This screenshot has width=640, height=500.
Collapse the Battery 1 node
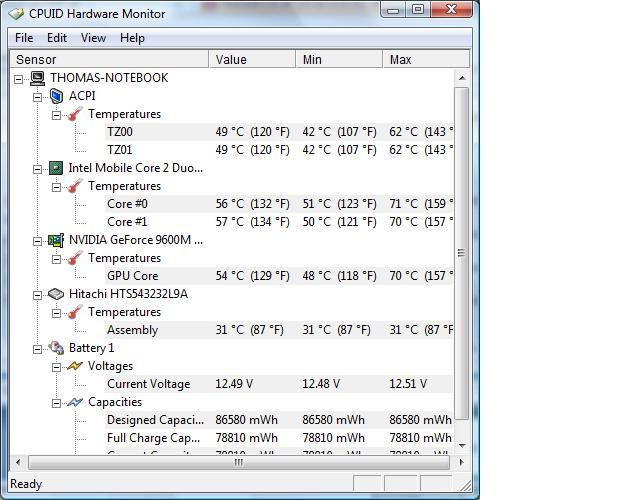38,349
